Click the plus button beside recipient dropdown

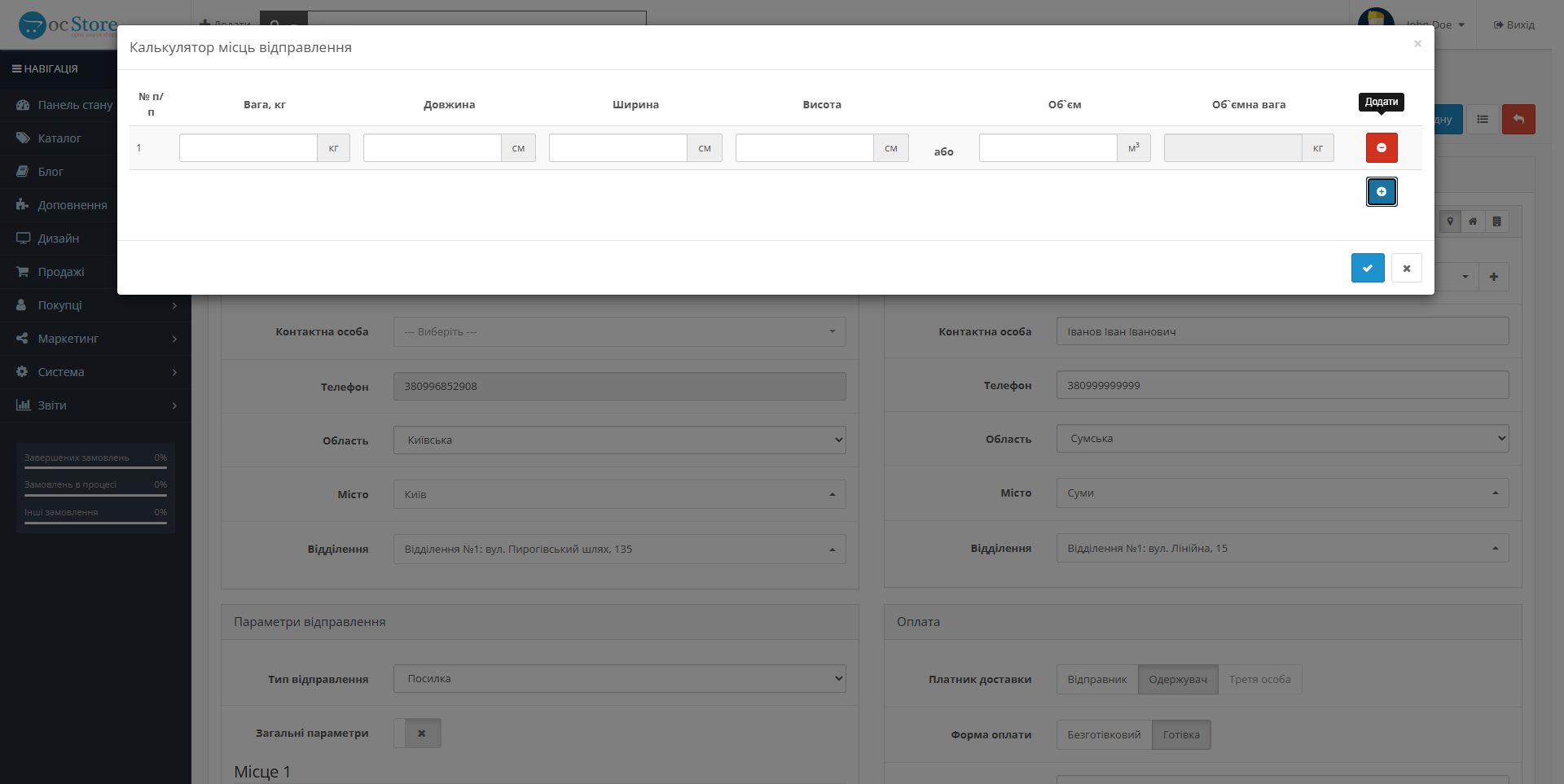point(1494,277)
